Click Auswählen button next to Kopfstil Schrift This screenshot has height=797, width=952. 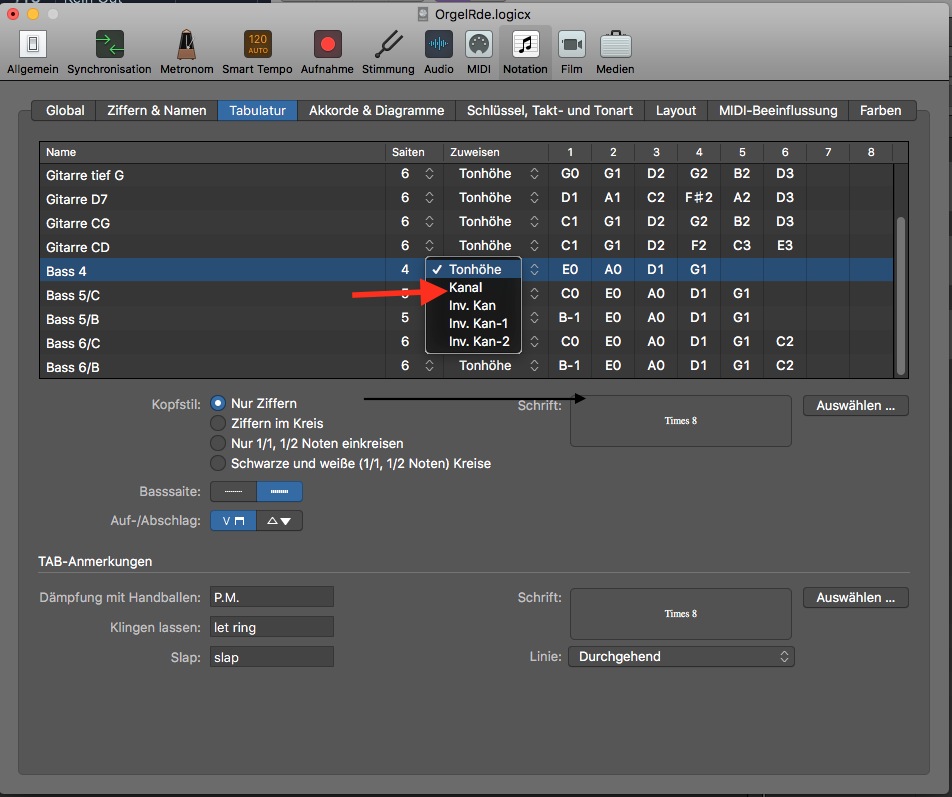[x=855, y=405]
